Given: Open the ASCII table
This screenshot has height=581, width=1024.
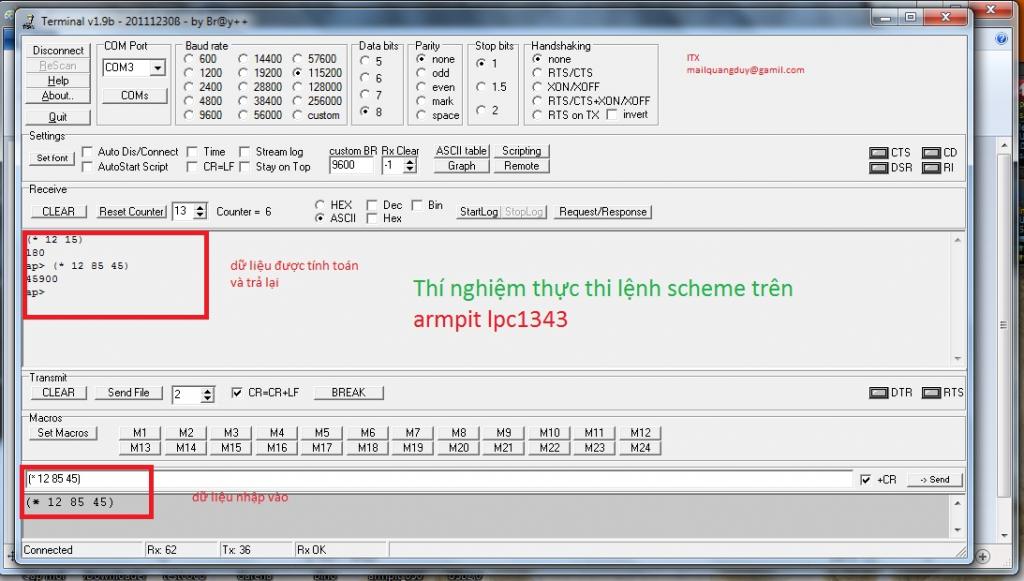Looking at the screenshot, I should (462, 151).
